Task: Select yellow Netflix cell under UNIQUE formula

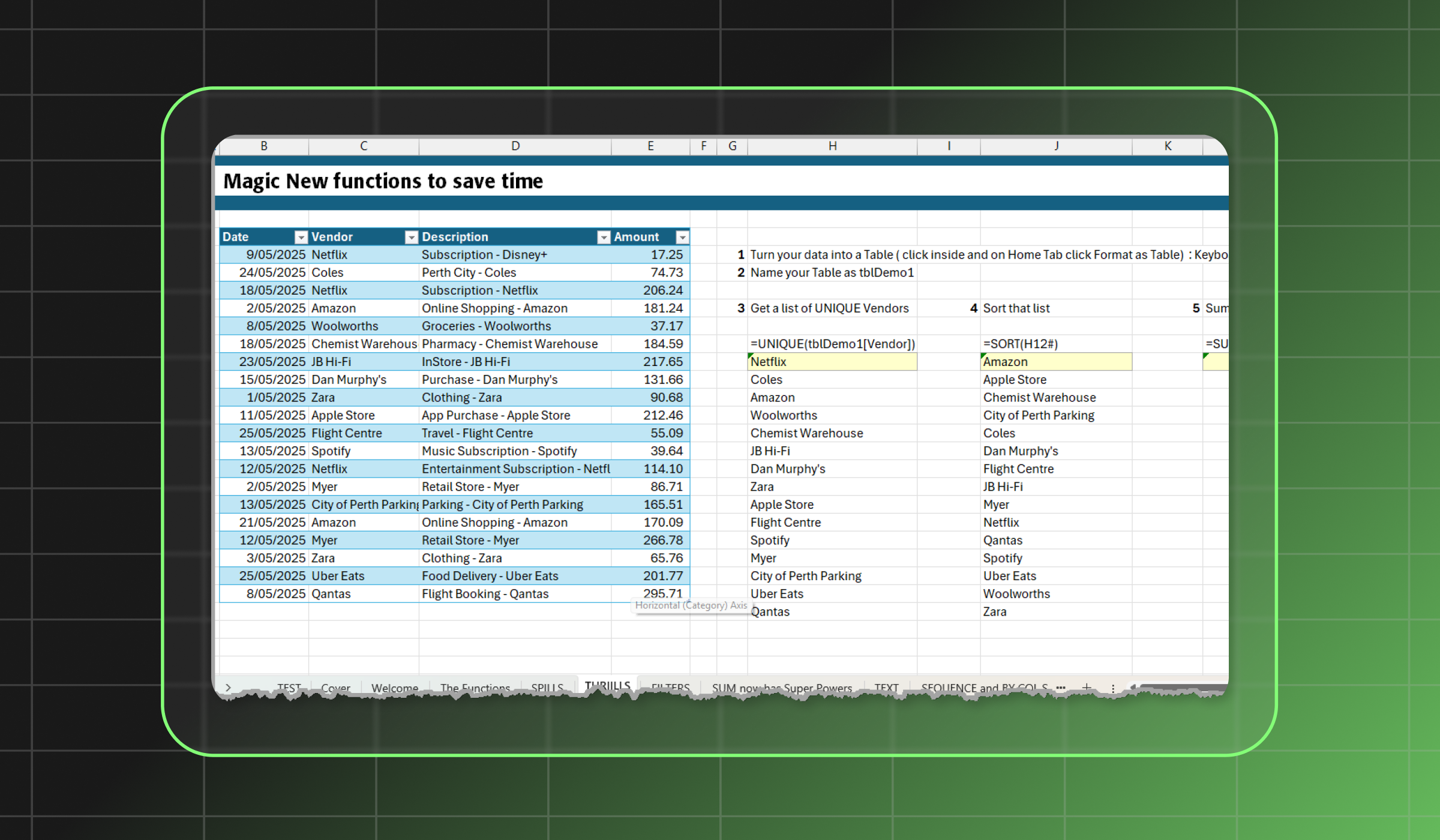Action: coord(832,362)
